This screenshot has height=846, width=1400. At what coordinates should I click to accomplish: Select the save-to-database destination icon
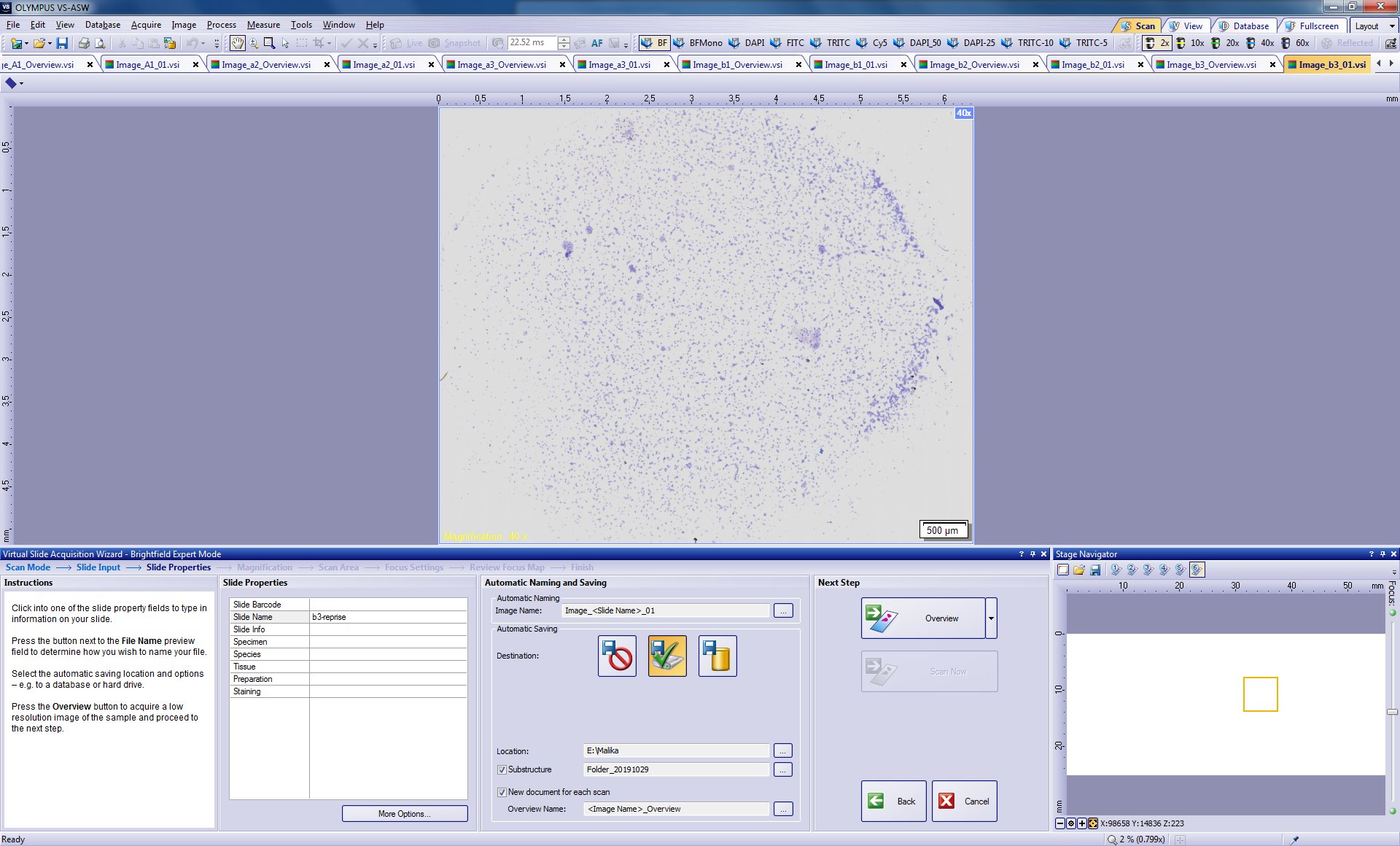pyautogui.click(x=717, y=656)
